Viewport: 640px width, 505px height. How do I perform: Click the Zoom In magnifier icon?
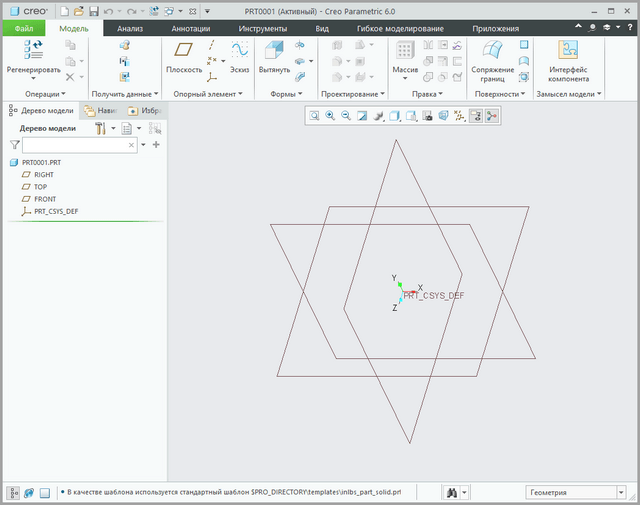pos(329,116)
